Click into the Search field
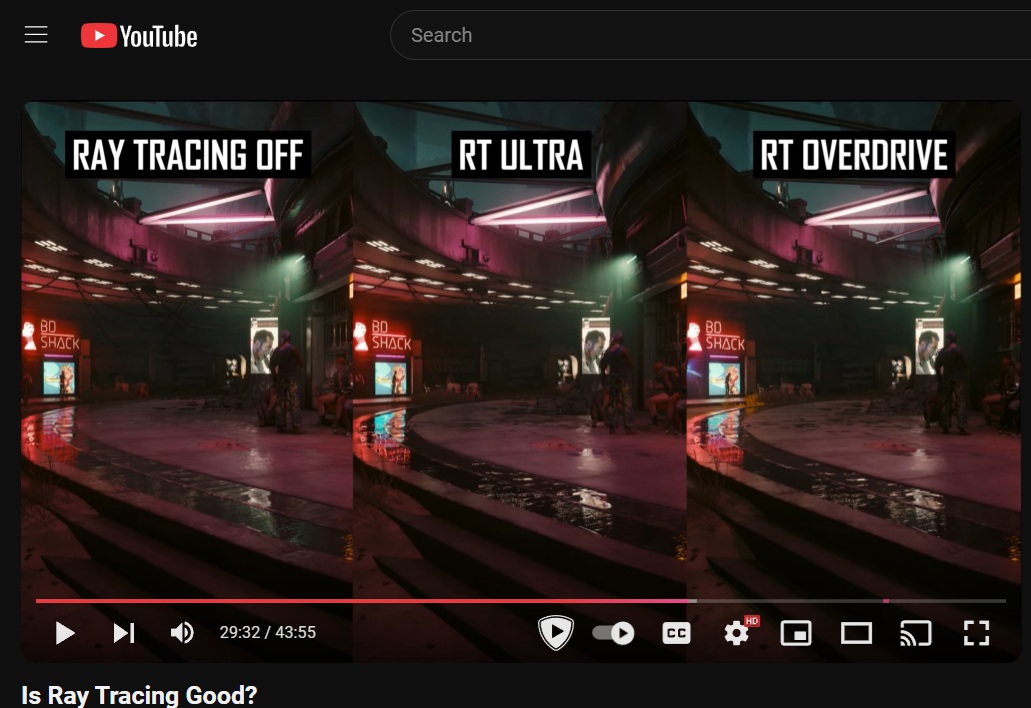Viewport: 1031px width, 708px height. (710, 35)
